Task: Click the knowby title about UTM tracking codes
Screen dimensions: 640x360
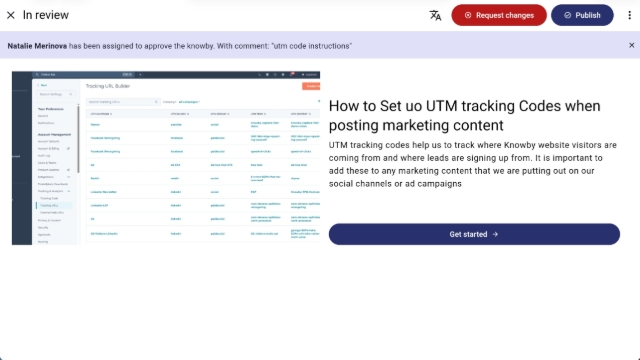Action: pyautogui.click(x=464, y=116)
